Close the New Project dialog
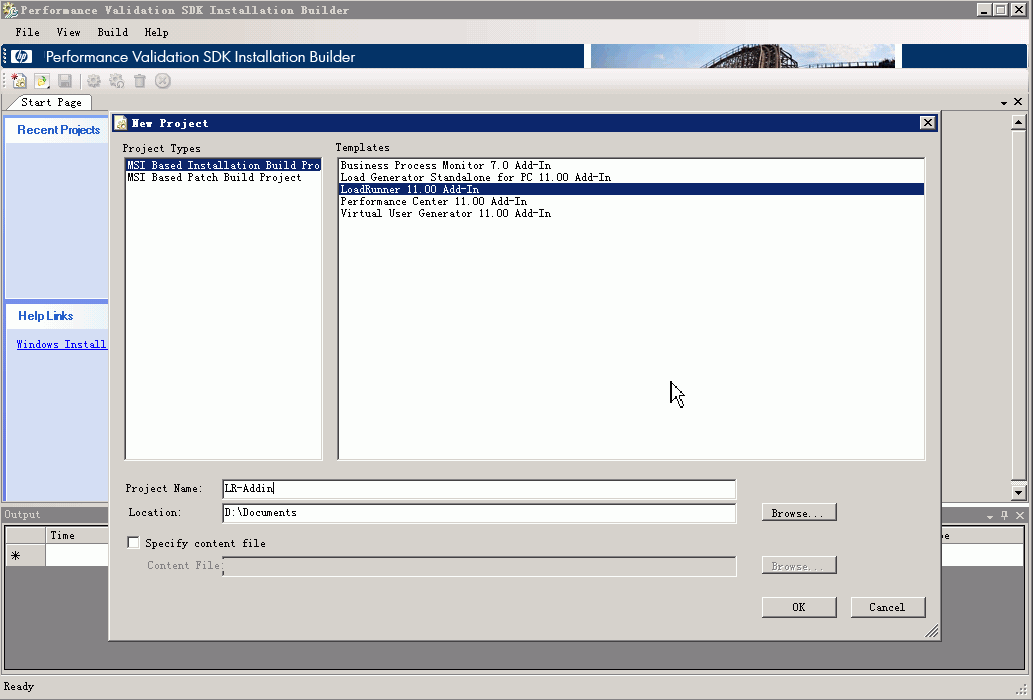This screenshot has height=700, width=1033. (x=928, y=122)
